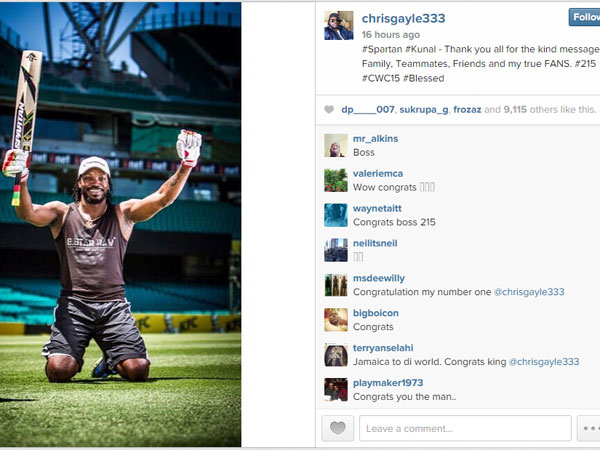View the sukrupa_g liker profile
The width and height of the screenshot is (600, 450).
[x=424, y=110]
